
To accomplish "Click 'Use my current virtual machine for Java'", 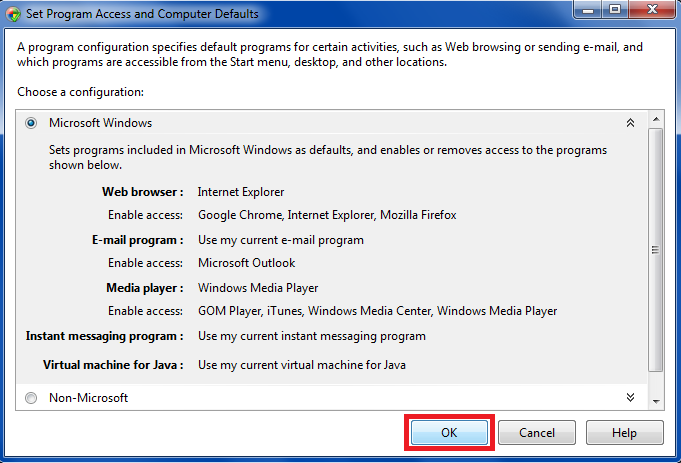I will pos(302,365).
